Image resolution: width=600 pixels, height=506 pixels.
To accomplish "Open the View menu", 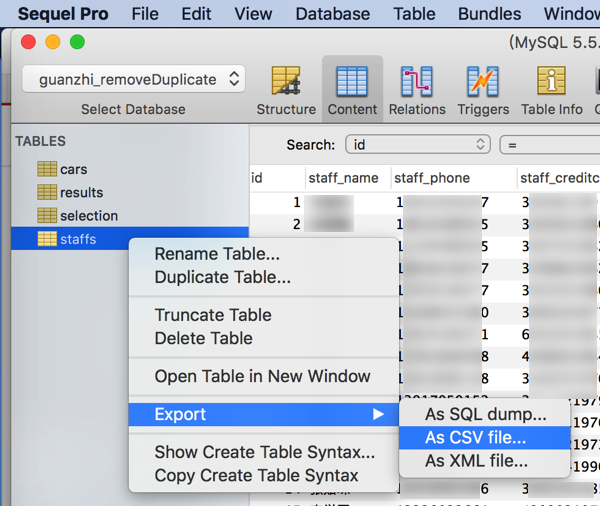I will [253, 14].
